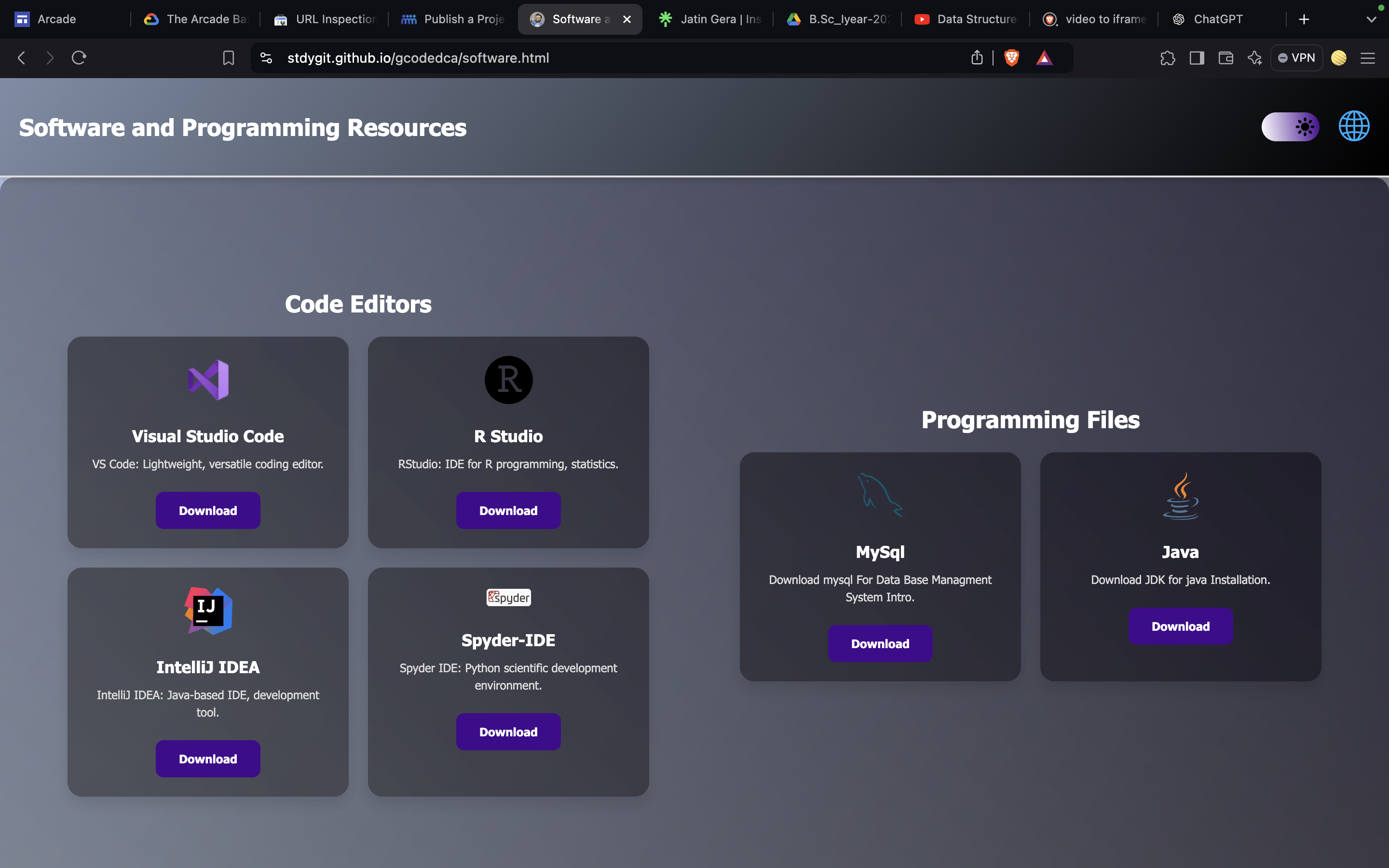Bookmark this page

[x=229, y=58]
